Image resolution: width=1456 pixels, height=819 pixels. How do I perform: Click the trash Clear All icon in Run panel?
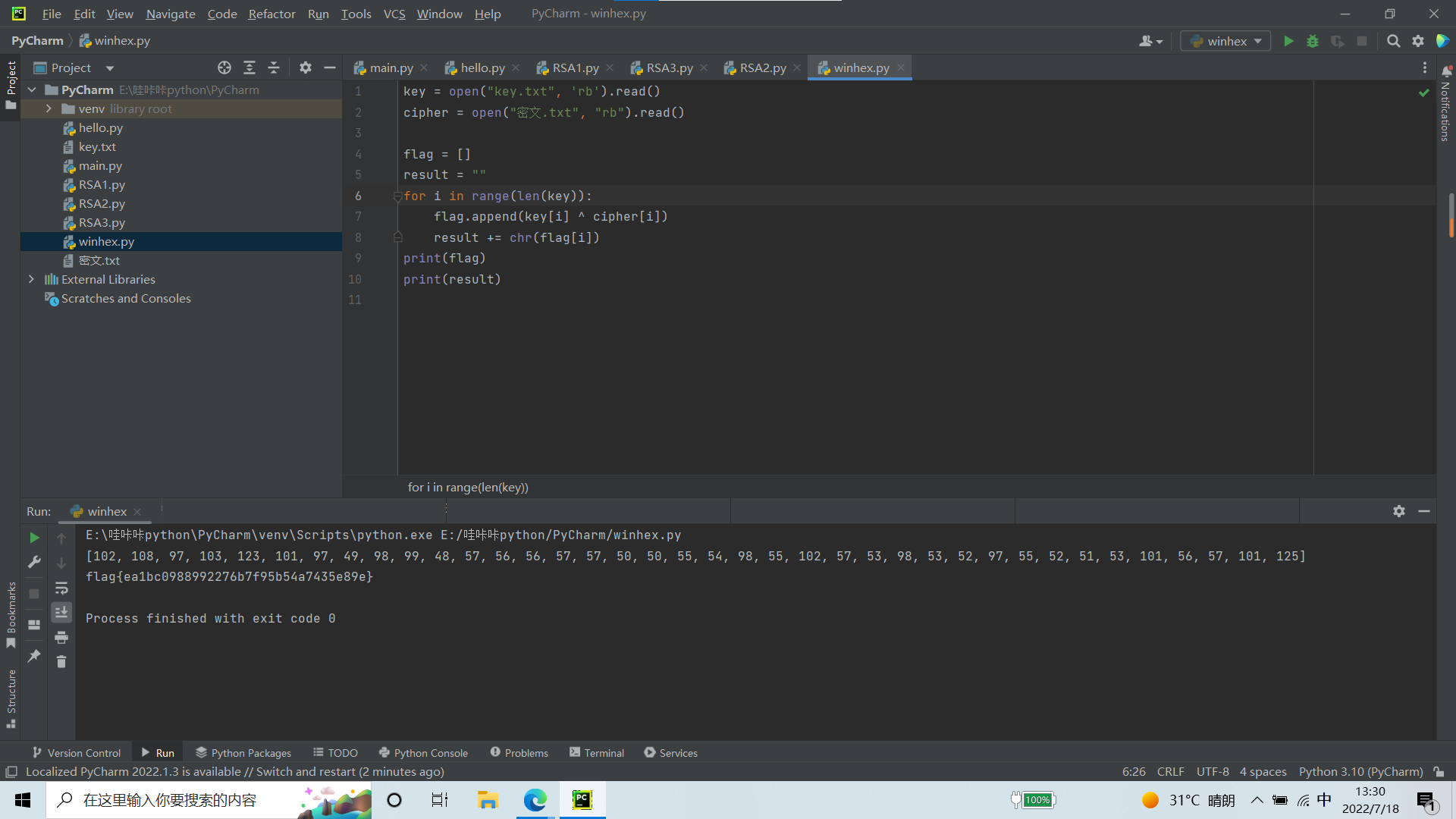click(61, 662)
